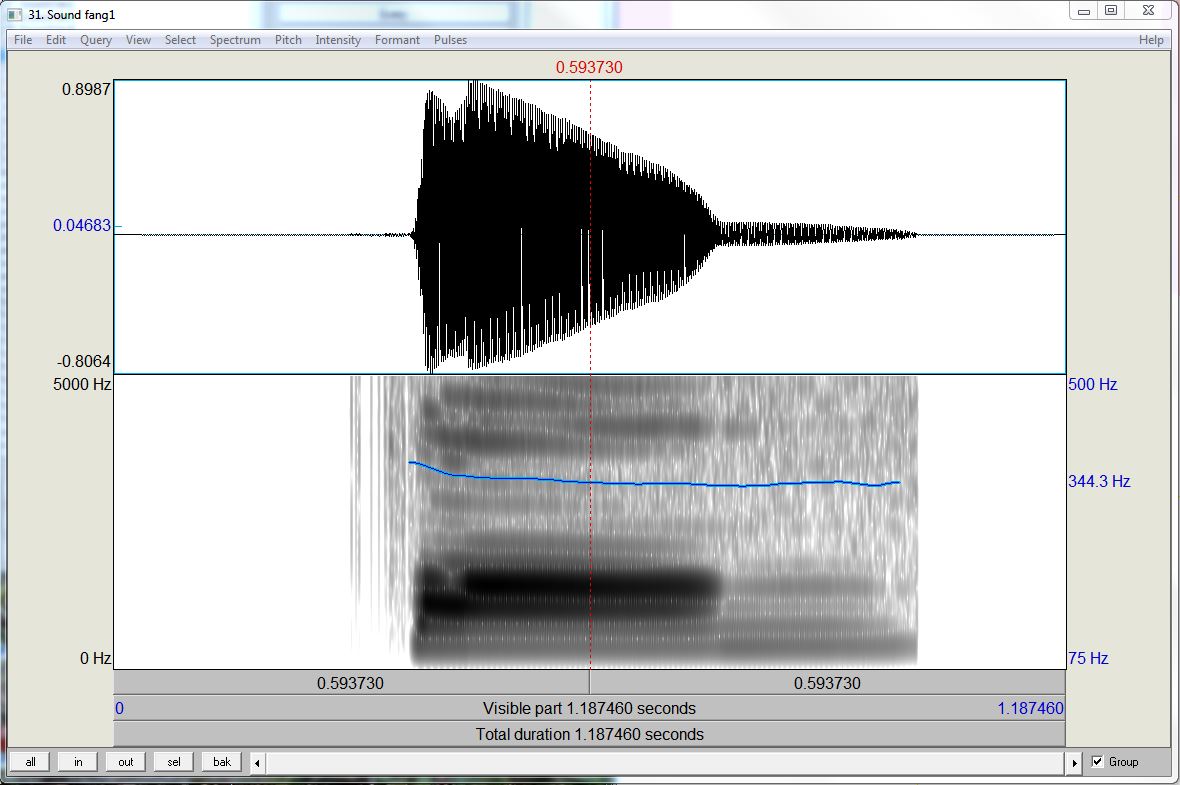Play the Total duration 1.187460 seconds bar
This screenshot has height=785, width=1180.
pos(590,734)
